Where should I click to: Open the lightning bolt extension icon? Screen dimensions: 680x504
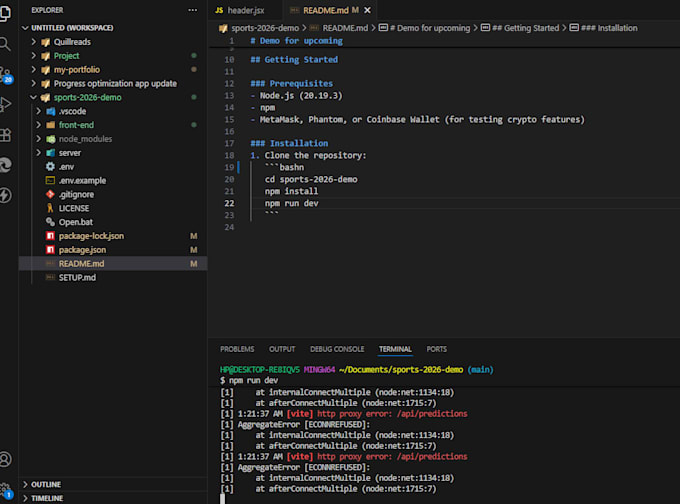5,195
